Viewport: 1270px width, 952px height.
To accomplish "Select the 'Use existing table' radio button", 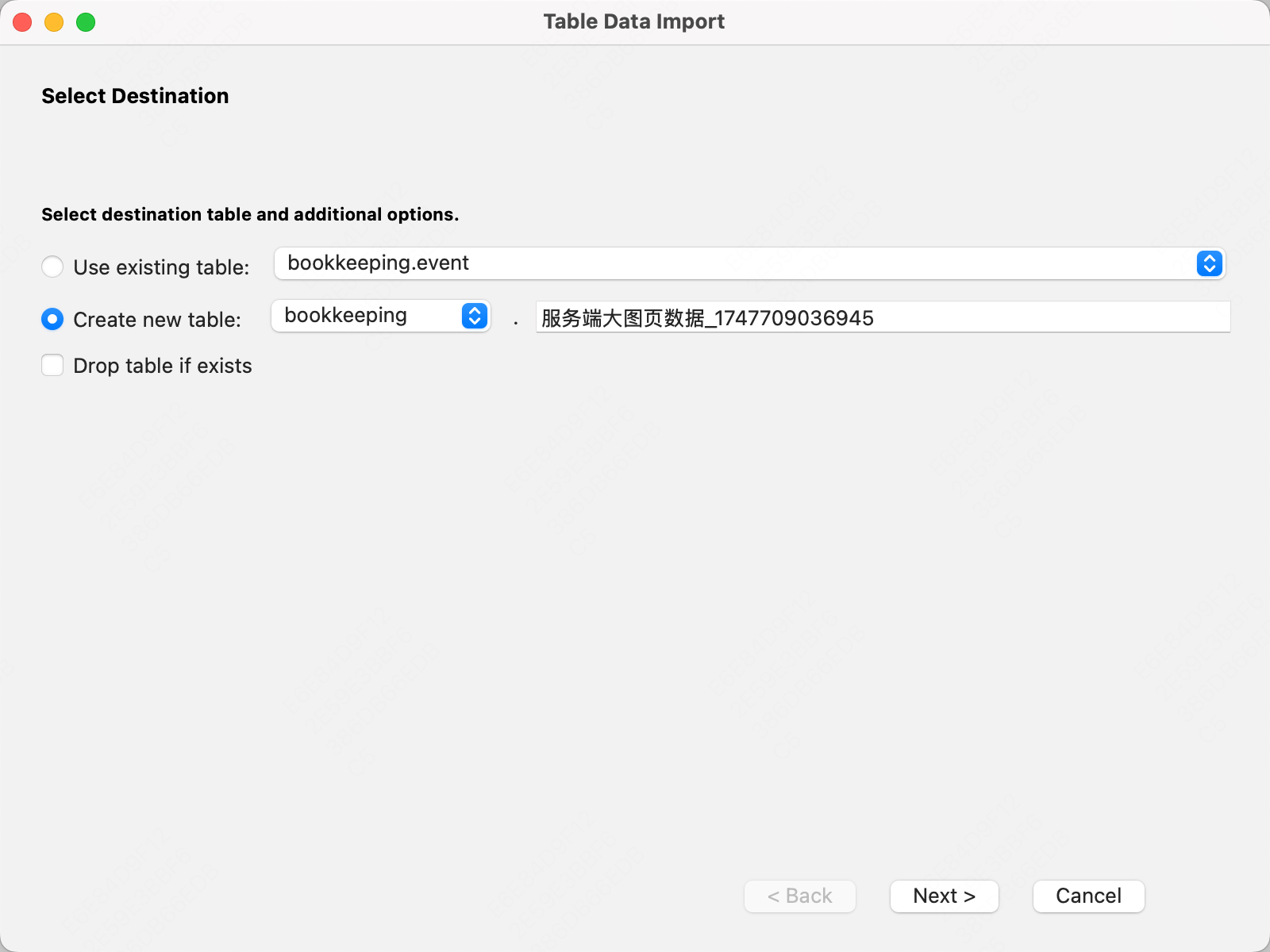I will [x=52, y=267].
